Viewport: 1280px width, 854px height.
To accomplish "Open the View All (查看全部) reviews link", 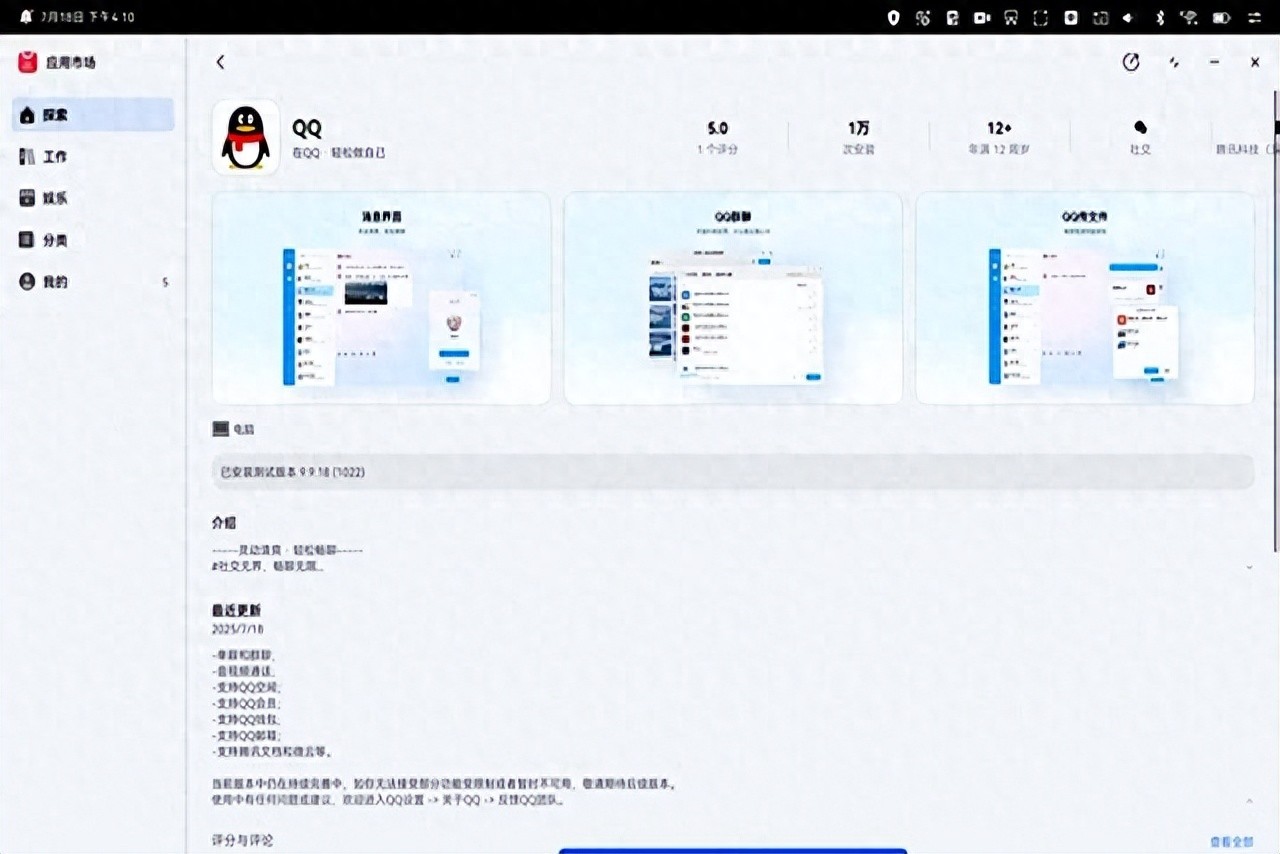I will pos(1231,842).
